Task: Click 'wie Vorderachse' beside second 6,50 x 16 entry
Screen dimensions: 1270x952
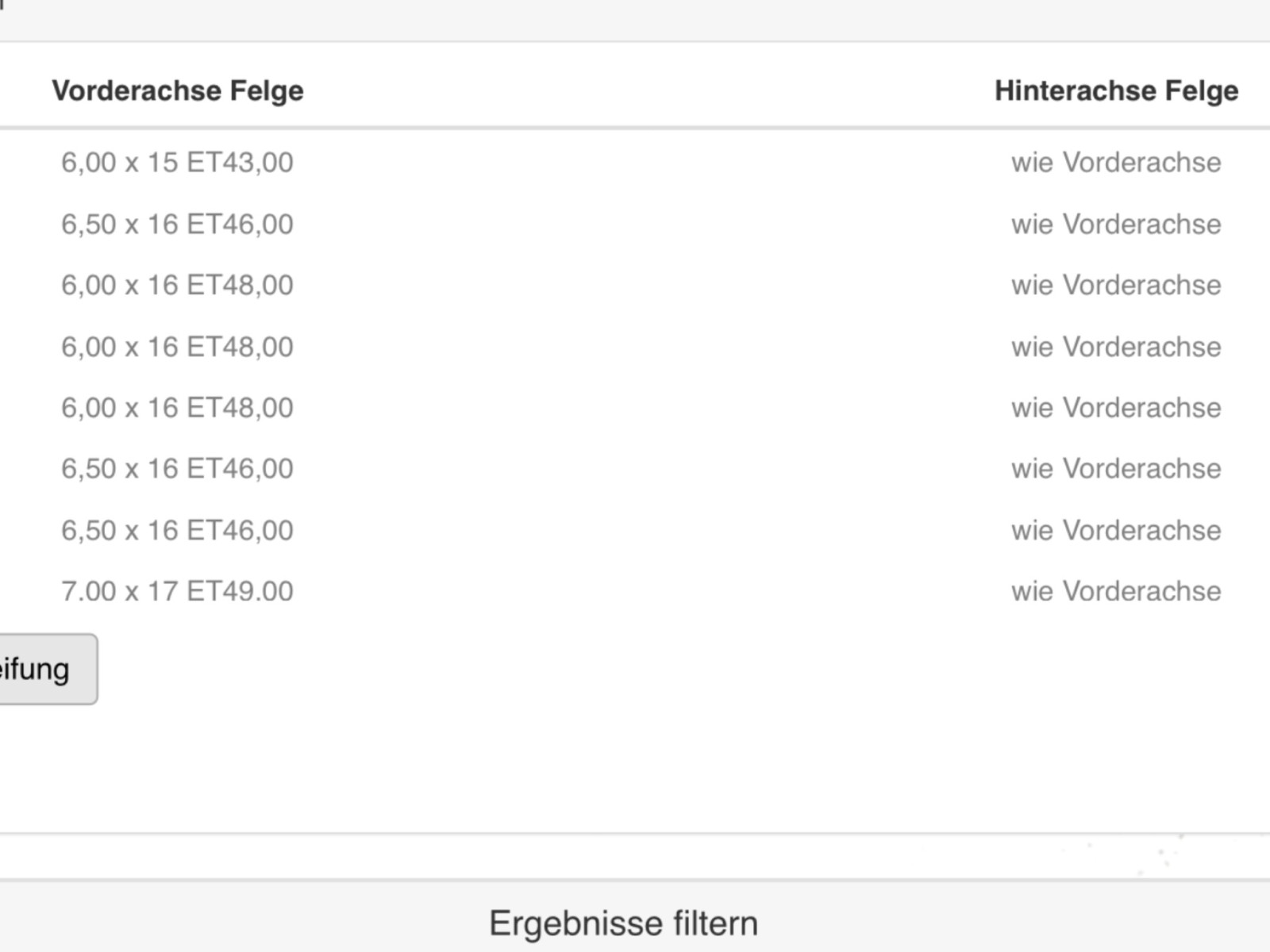Action: pyautogui.click(x=1115, y=469)
